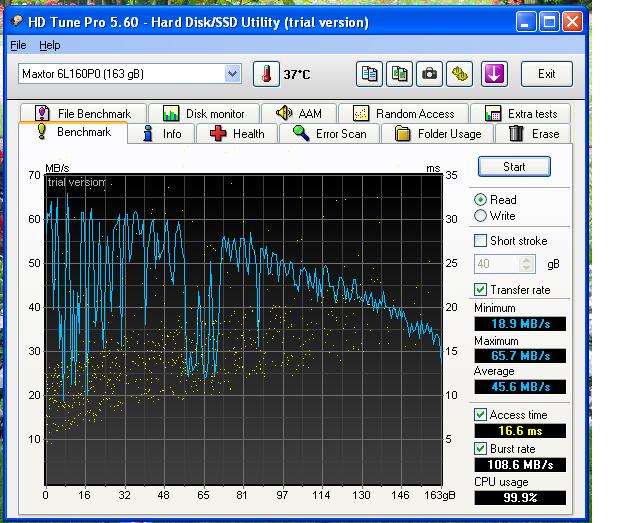The image size is (640, 523).
Task: Click the Exit button
Action: click(x=546, y=74)
